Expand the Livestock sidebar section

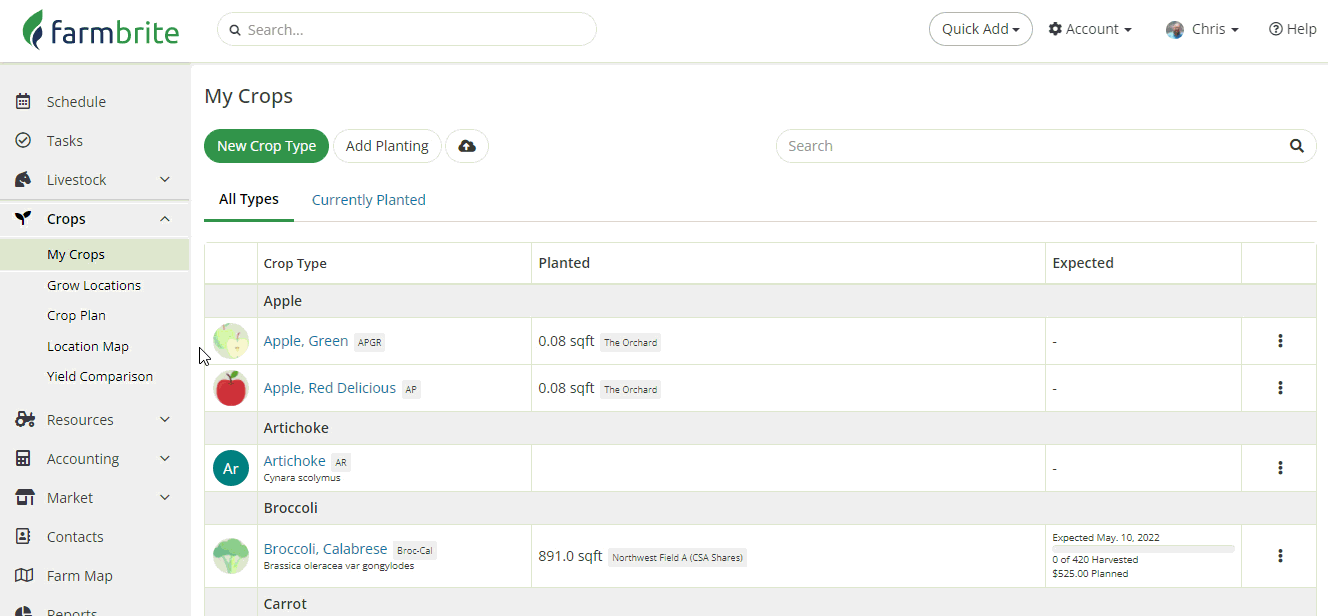point(165,180)
